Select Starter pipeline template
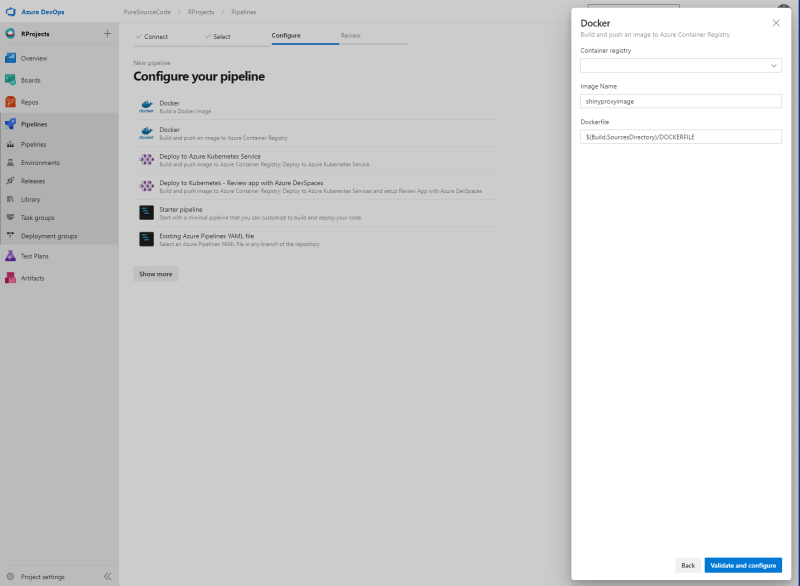This screenshot has width=800, height=586. tap(316, 213)
